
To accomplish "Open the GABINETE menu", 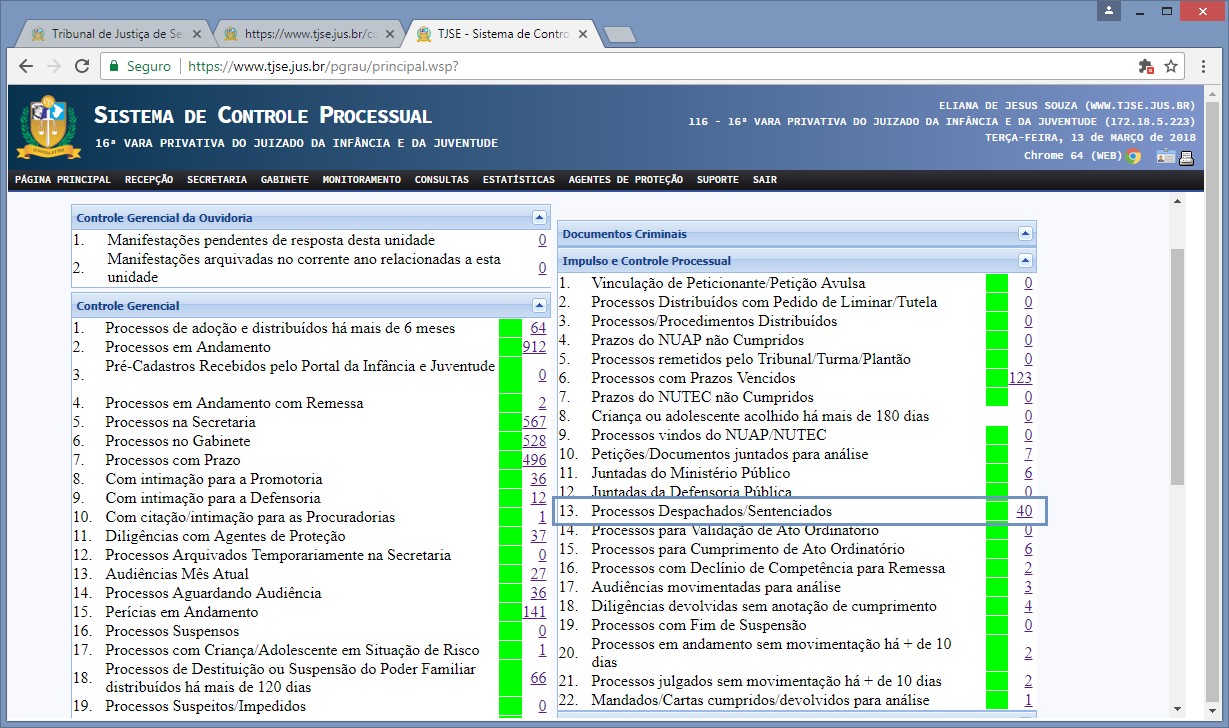I will pos(284,180).
